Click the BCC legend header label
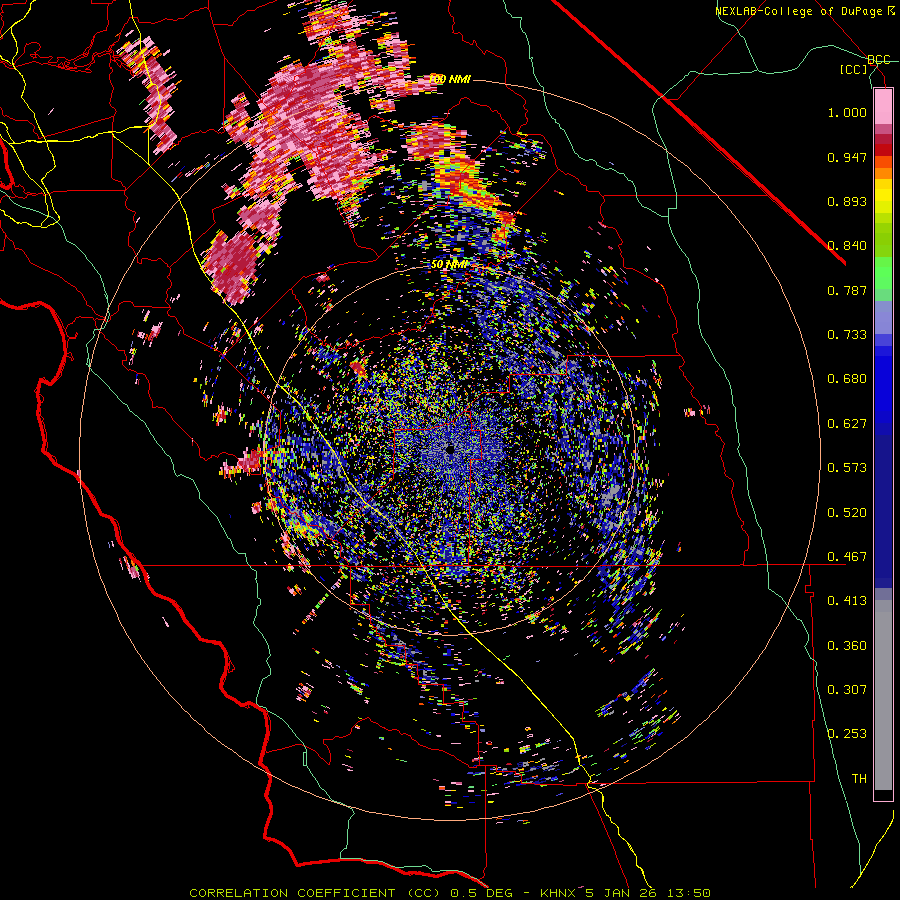Viewport: 900px width, 900px height. (x=878, y=60)
